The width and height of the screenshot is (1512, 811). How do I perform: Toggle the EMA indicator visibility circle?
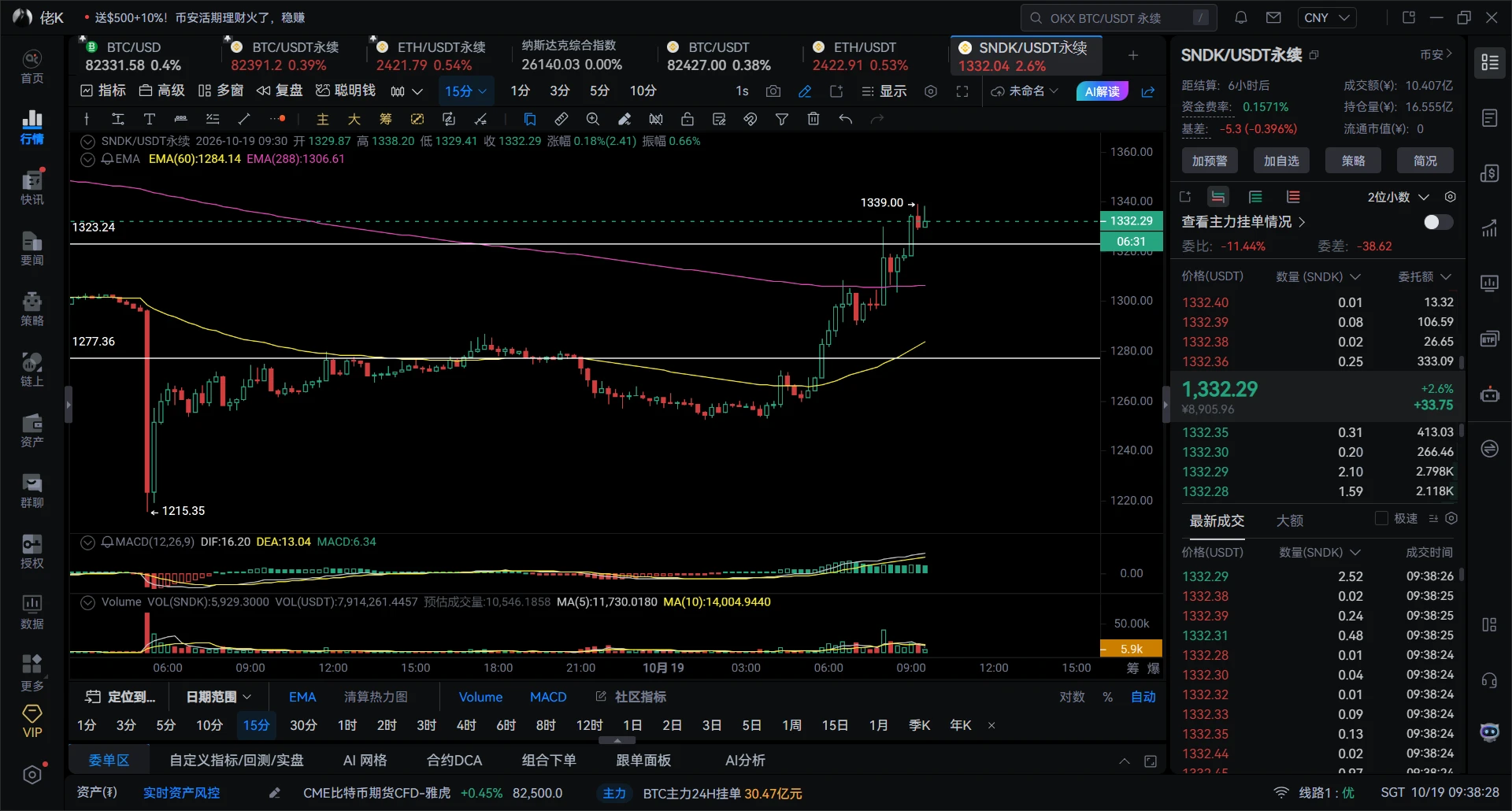coord(88,159)
